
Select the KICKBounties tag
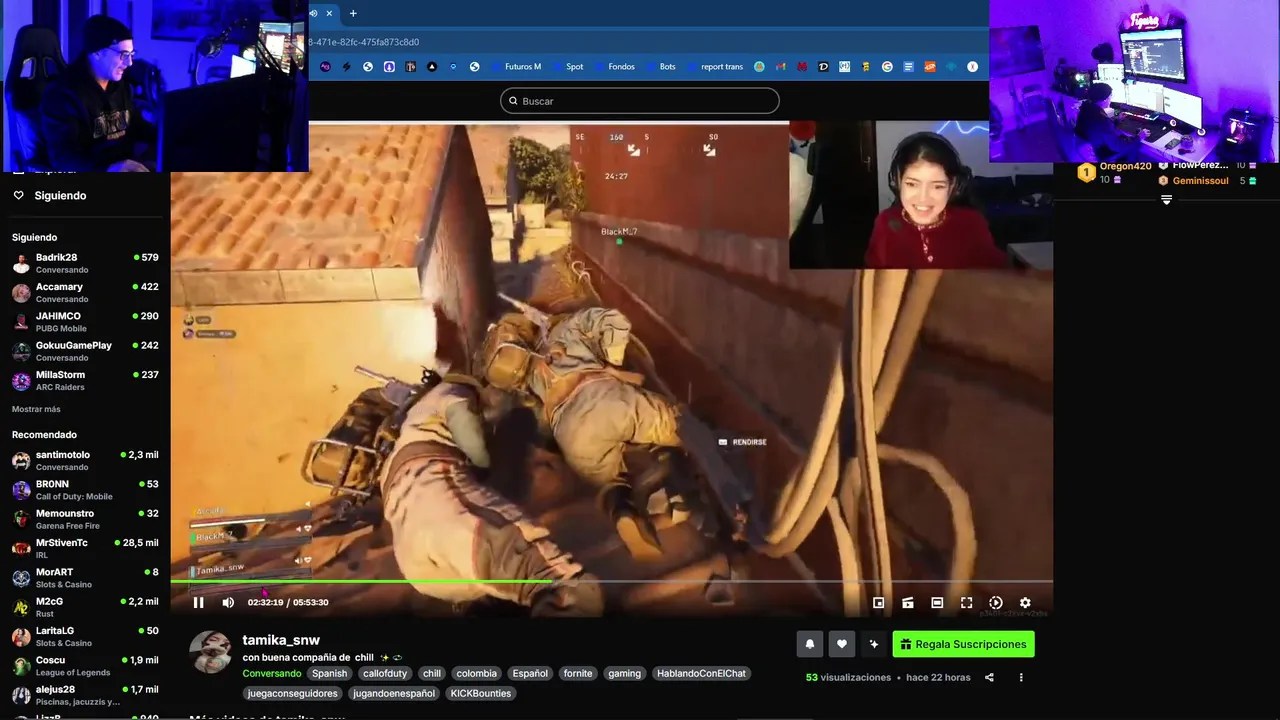pyautogui.click(x=481, y=693)
